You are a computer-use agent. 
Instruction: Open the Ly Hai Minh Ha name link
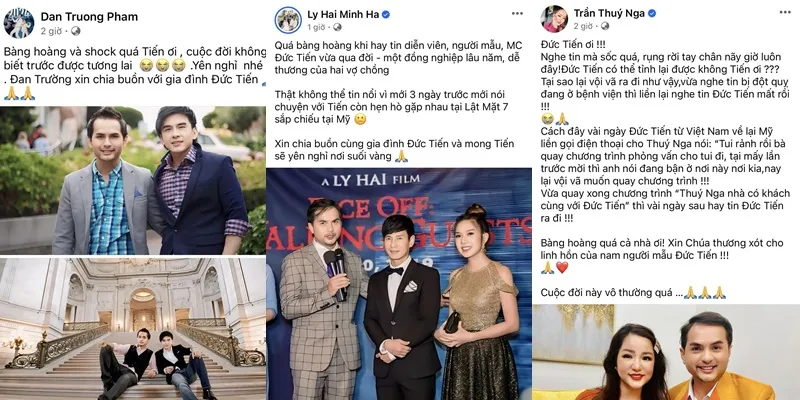pyautogui.click(x=343, y=14)
